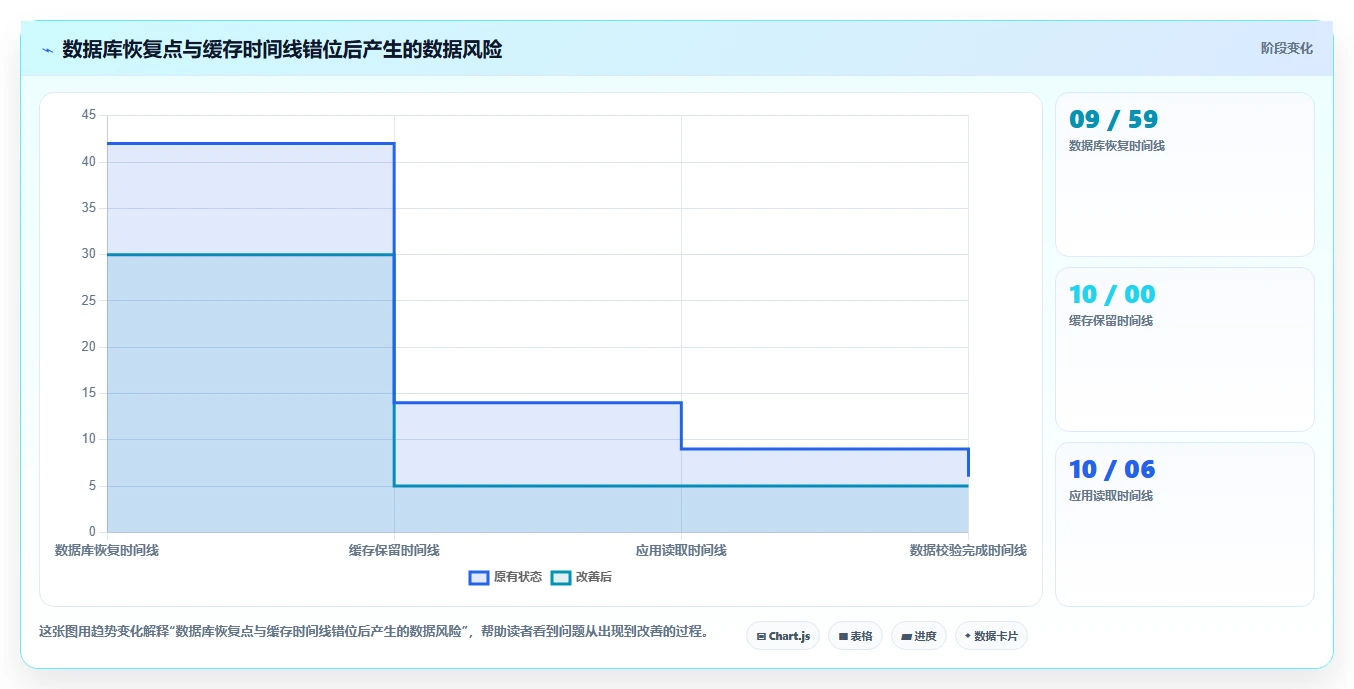Screen dimensions: 1354x689
Task: Click the icon in the Chart.js chip
Action: pos(761,636)
